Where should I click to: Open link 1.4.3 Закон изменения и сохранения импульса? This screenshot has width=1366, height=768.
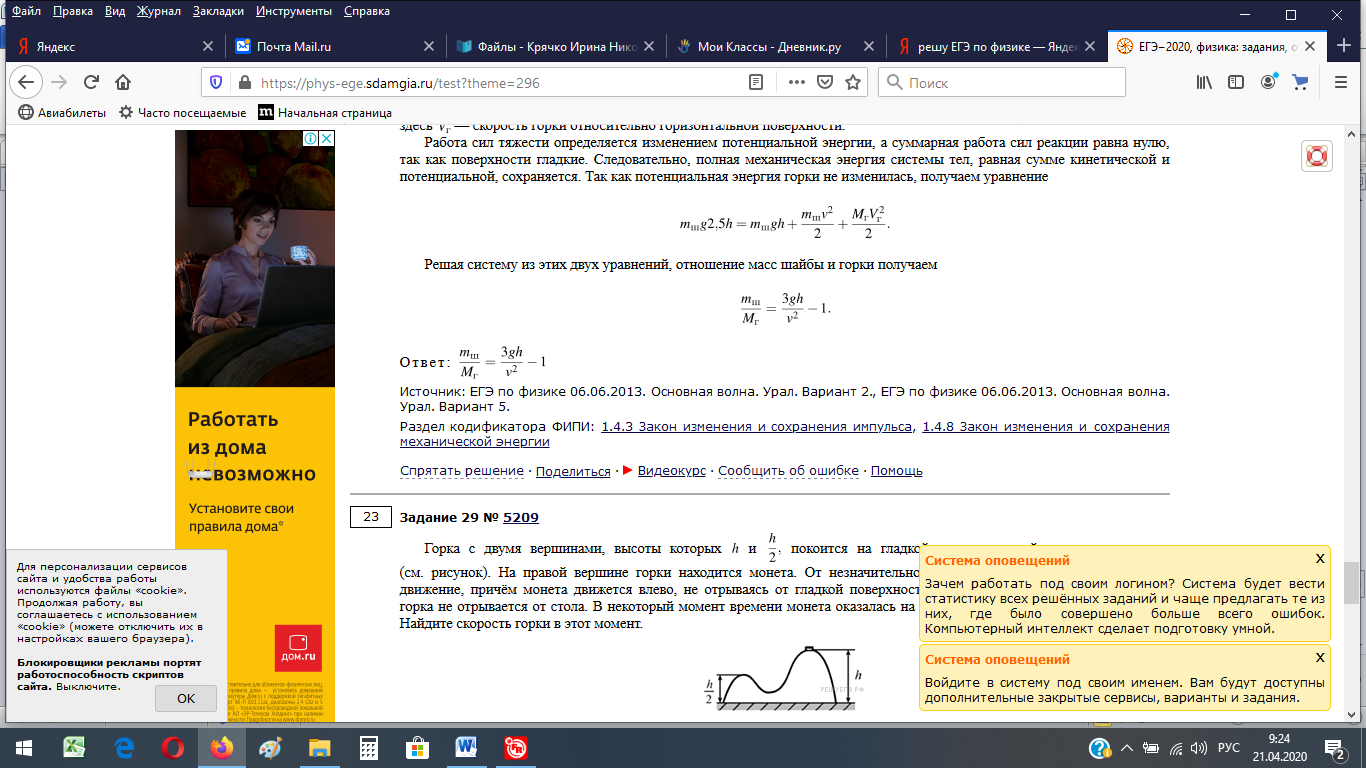(x=757, y=427)
